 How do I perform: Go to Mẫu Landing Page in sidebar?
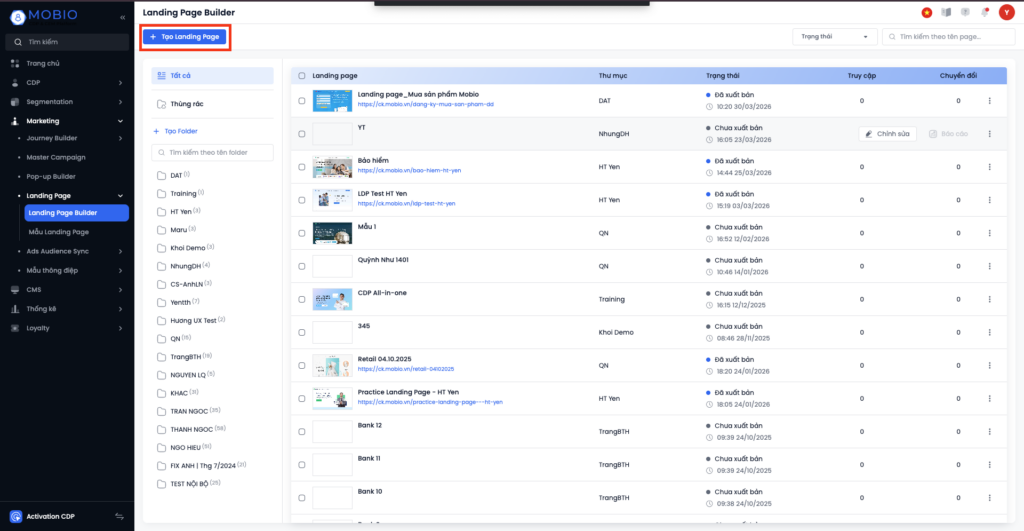click(58, 231)
